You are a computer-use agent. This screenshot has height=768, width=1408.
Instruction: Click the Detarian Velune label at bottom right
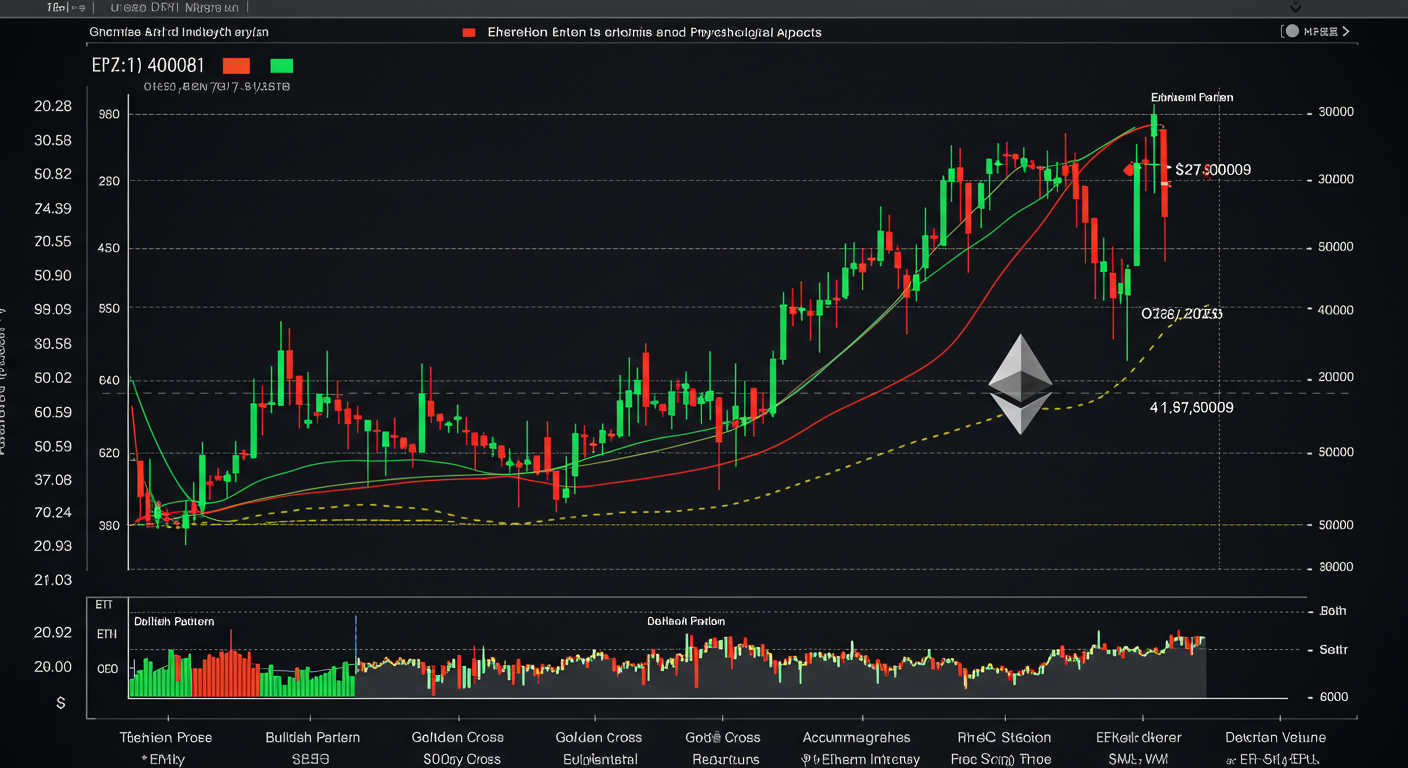click(1275, 737)
